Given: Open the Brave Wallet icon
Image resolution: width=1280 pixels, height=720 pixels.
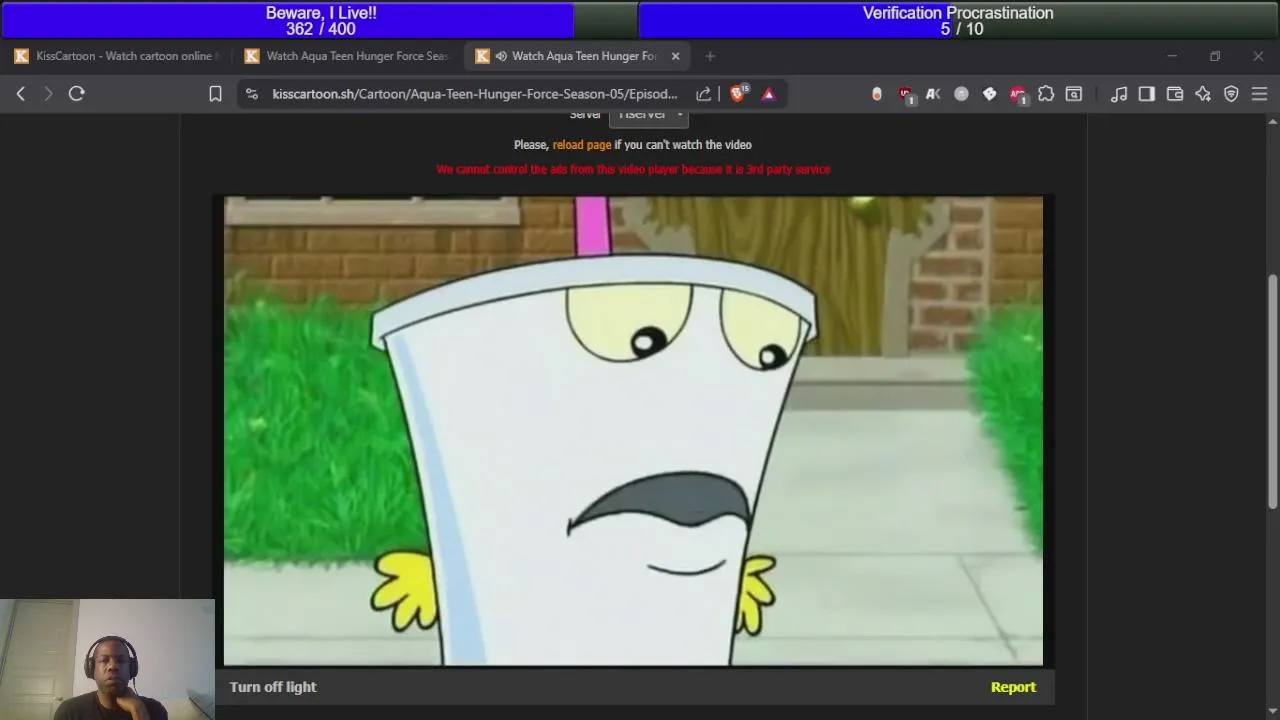Looking at the screenshot, I should click(x=1175, y=94).
